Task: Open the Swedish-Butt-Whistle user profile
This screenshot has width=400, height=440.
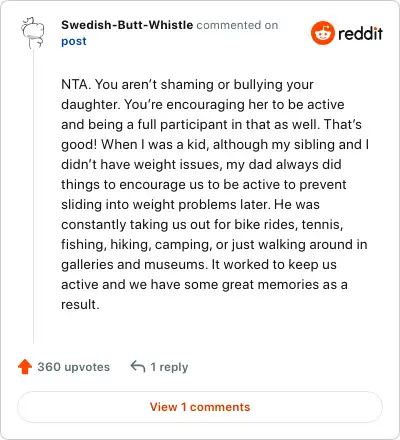Action: tap(127, 25)
